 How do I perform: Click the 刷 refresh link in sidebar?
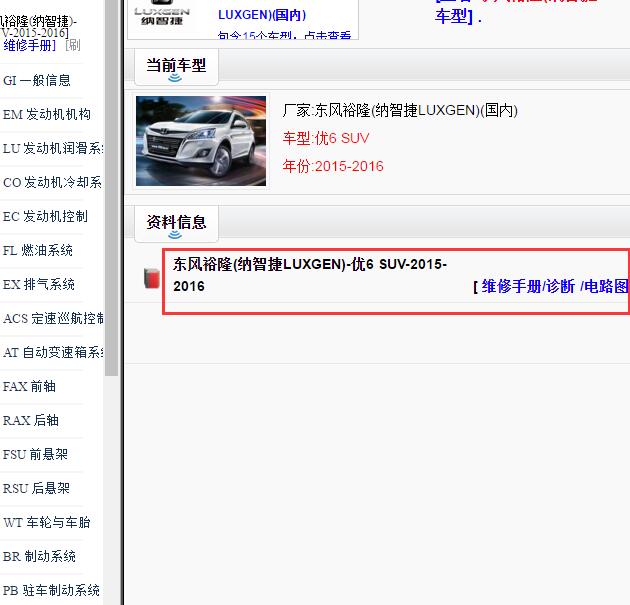pos(73,45)
